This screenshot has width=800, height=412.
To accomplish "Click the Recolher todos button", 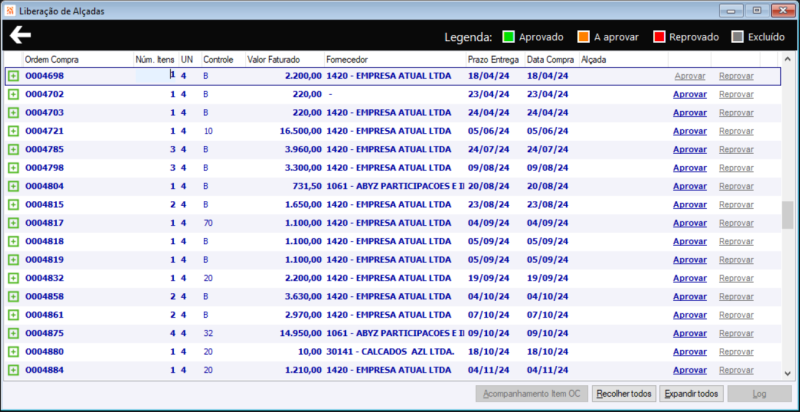I will click(624, 394).
